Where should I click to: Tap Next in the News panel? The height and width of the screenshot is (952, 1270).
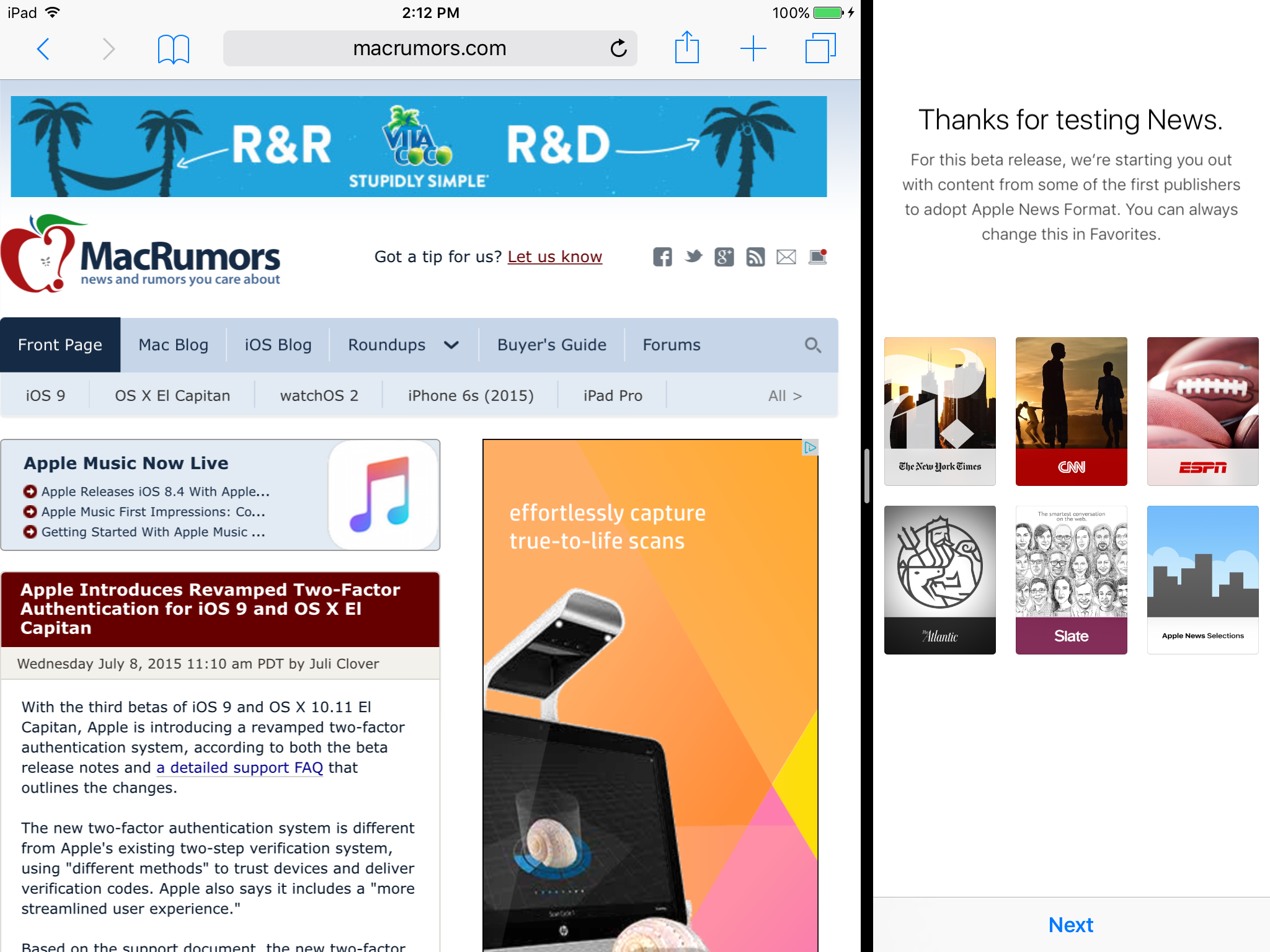click(x=1071, y=925)
